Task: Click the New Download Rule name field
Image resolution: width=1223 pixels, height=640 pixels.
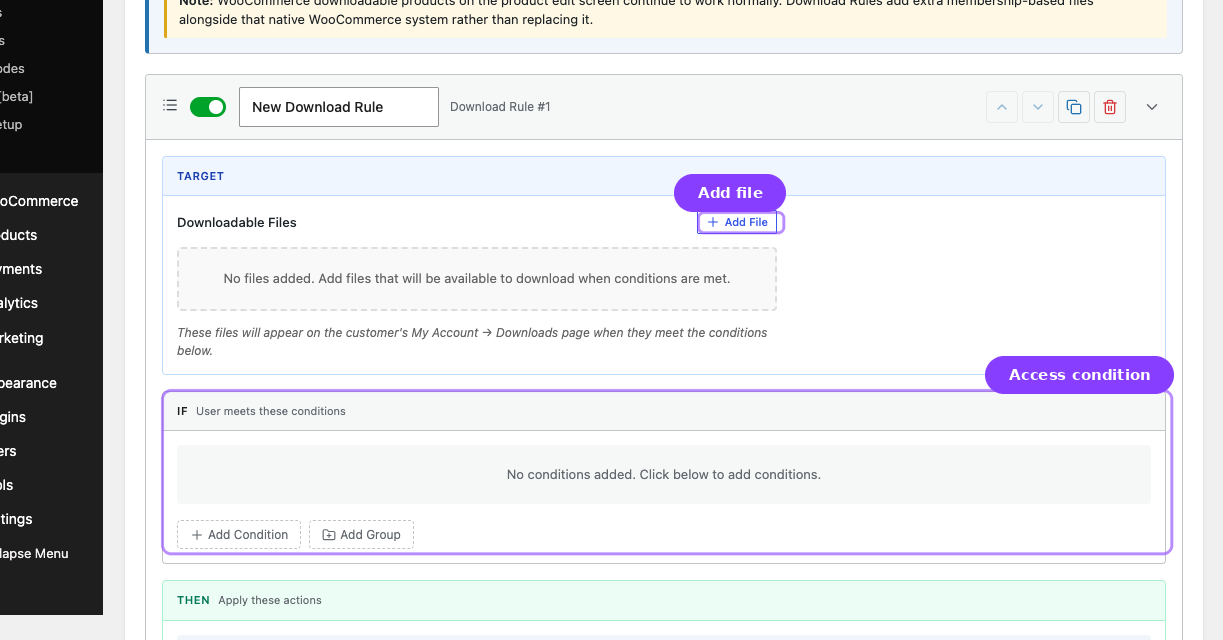Action: coord(339,107)
